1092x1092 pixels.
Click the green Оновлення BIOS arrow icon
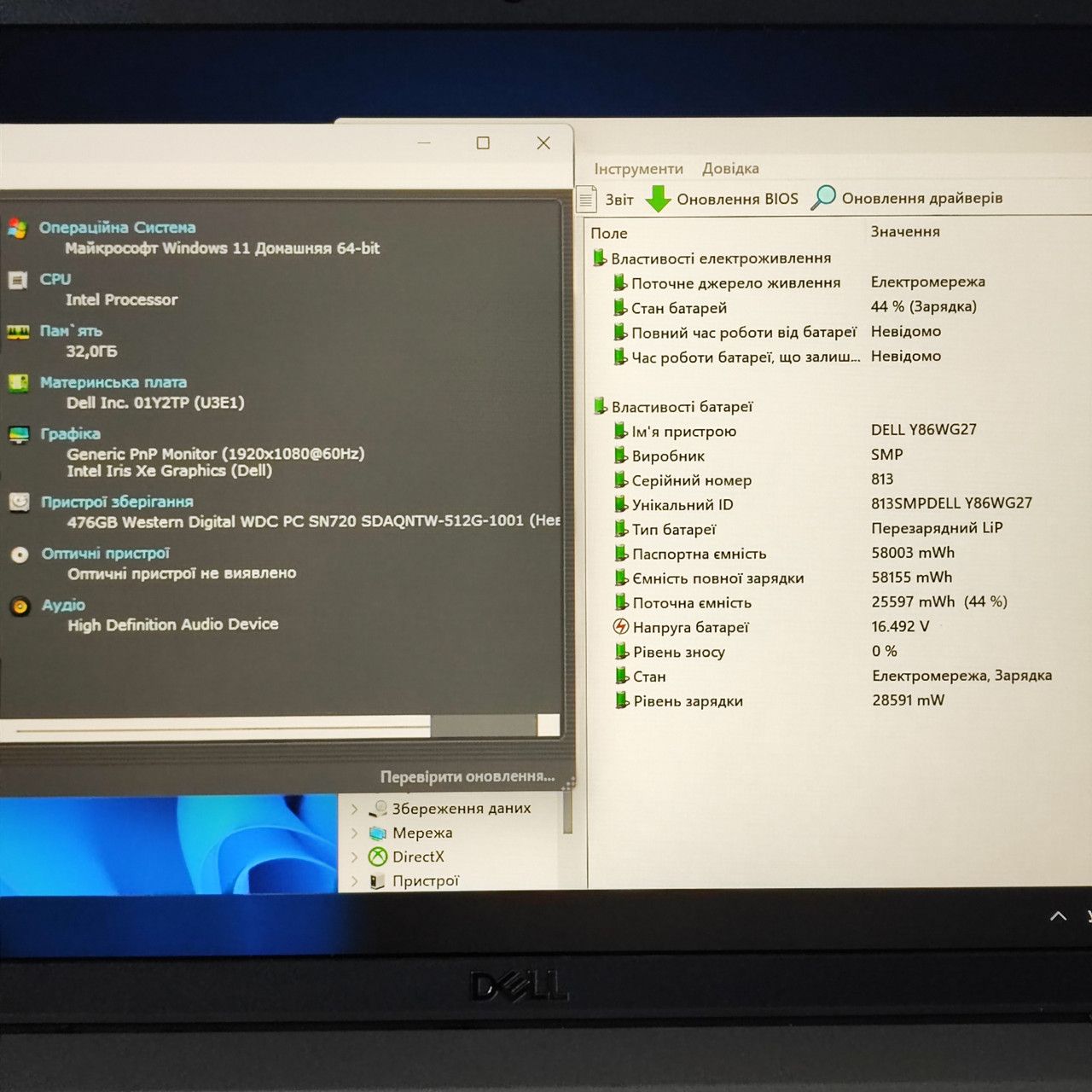tap(658, 199)
